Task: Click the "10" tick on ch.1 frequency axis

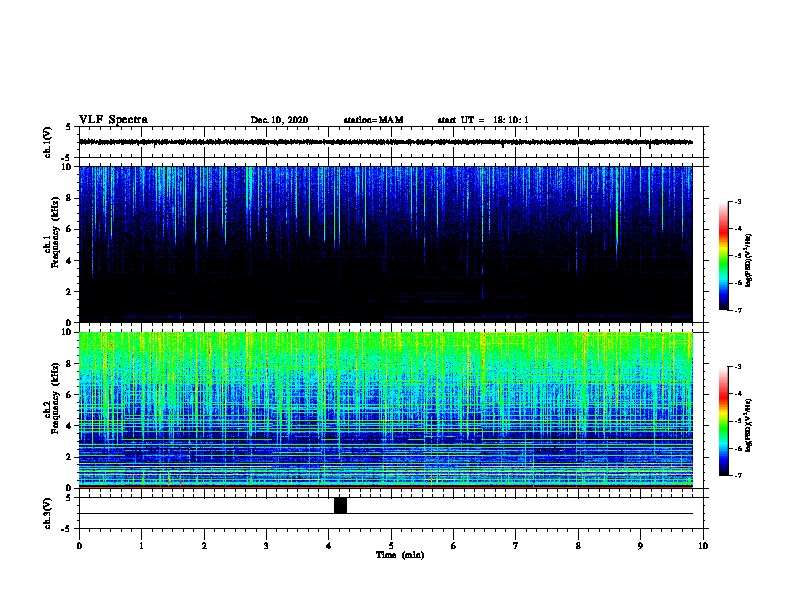Action: [x=68, y=167]
